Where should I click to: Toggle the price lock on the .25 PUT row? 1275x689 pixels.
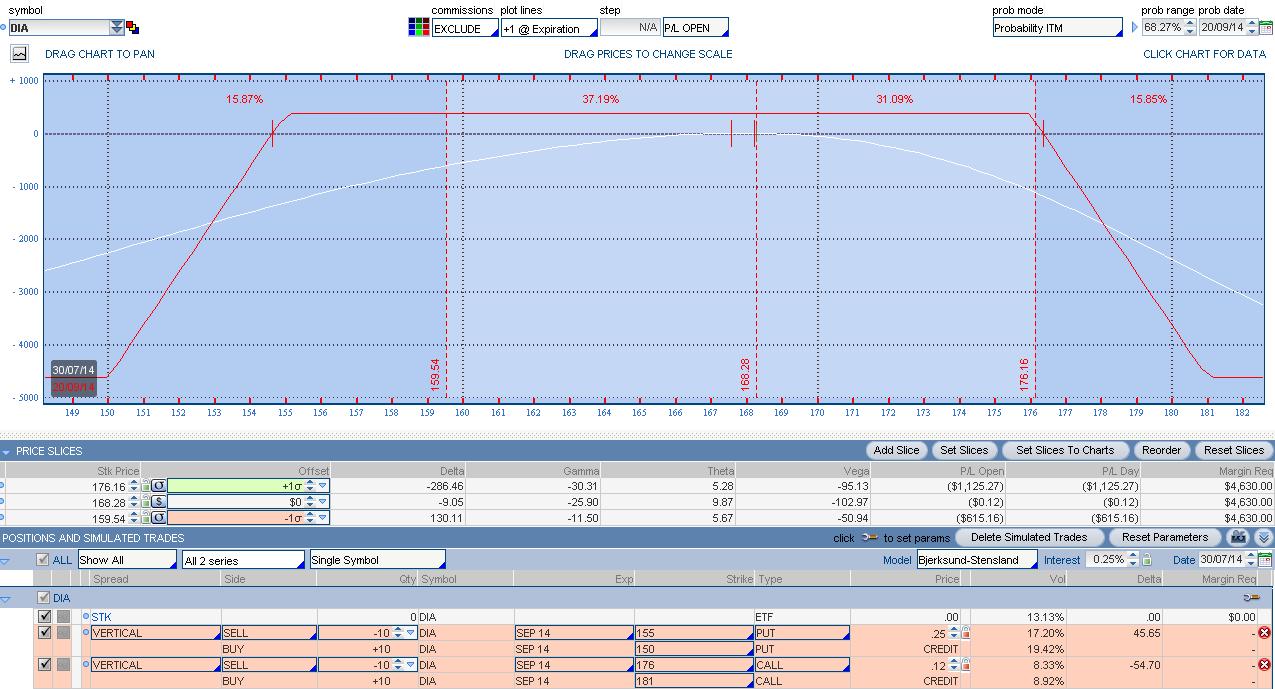coord(966,633)
